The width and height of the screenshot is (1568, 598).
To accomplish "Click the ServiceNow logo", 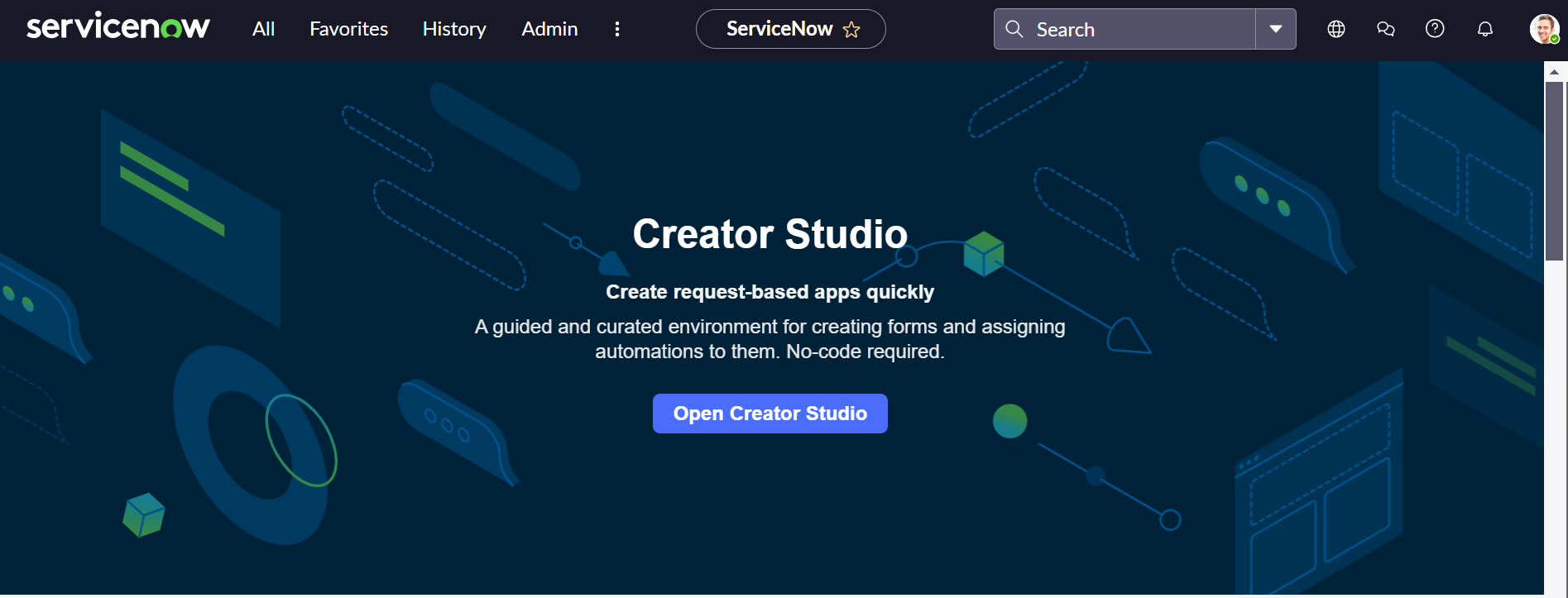I will coord(118,26).
